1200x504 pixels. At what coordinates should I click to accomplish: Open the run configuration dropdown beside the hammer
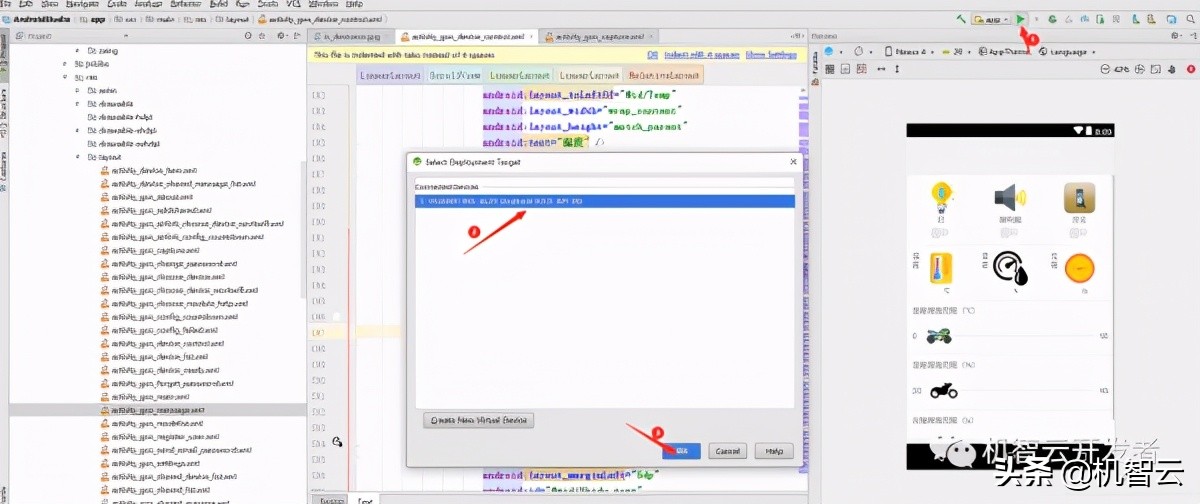point(990,19)
